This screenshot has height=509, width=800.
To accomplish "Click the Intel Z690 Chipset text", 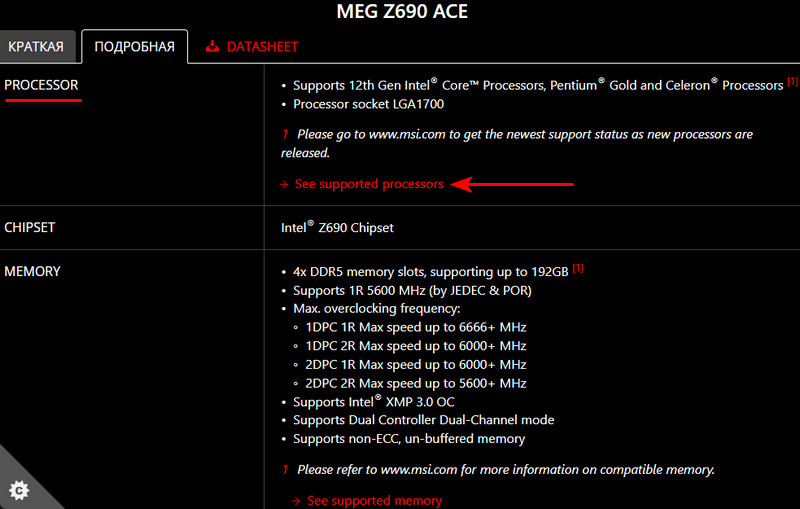I will [337, 227].
